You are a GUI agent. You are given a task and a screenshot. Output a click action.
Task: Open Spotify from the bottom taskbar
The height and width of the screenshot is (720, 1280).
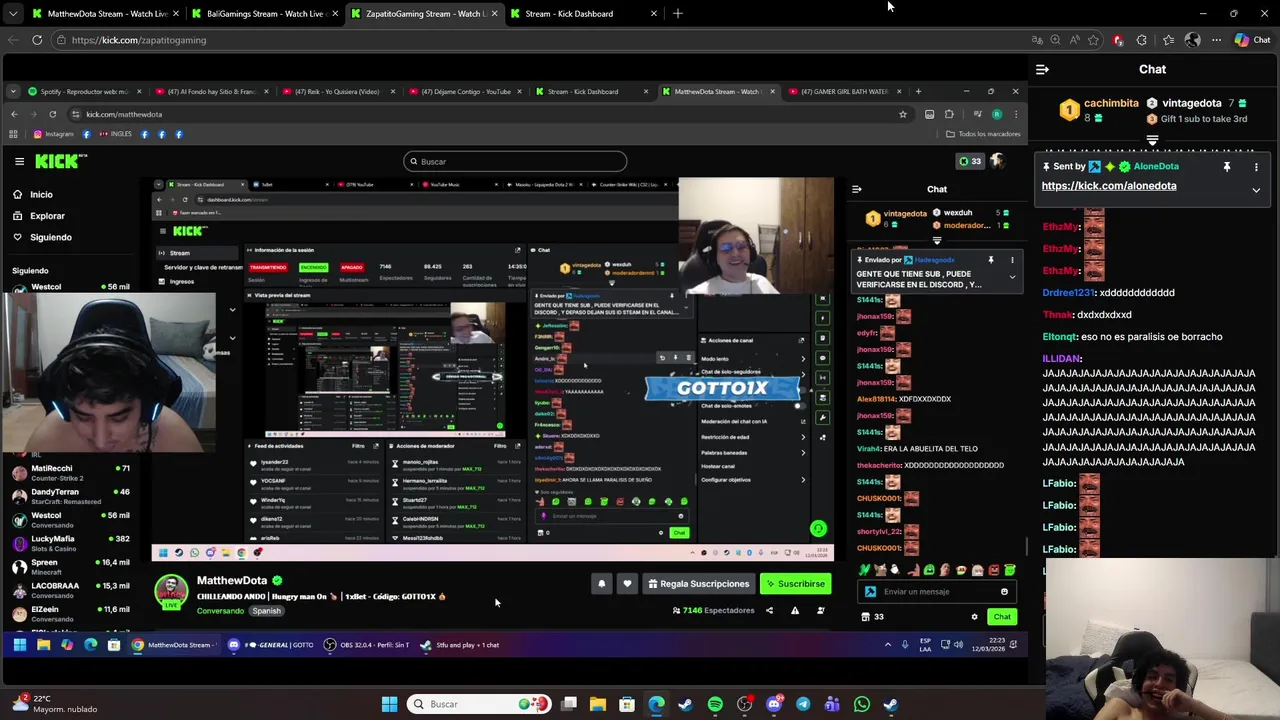715,704
